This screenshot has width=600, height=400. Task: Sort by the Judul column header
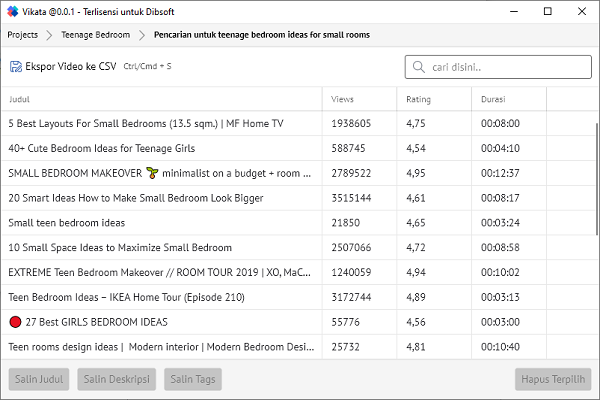(x=19, y=100)
